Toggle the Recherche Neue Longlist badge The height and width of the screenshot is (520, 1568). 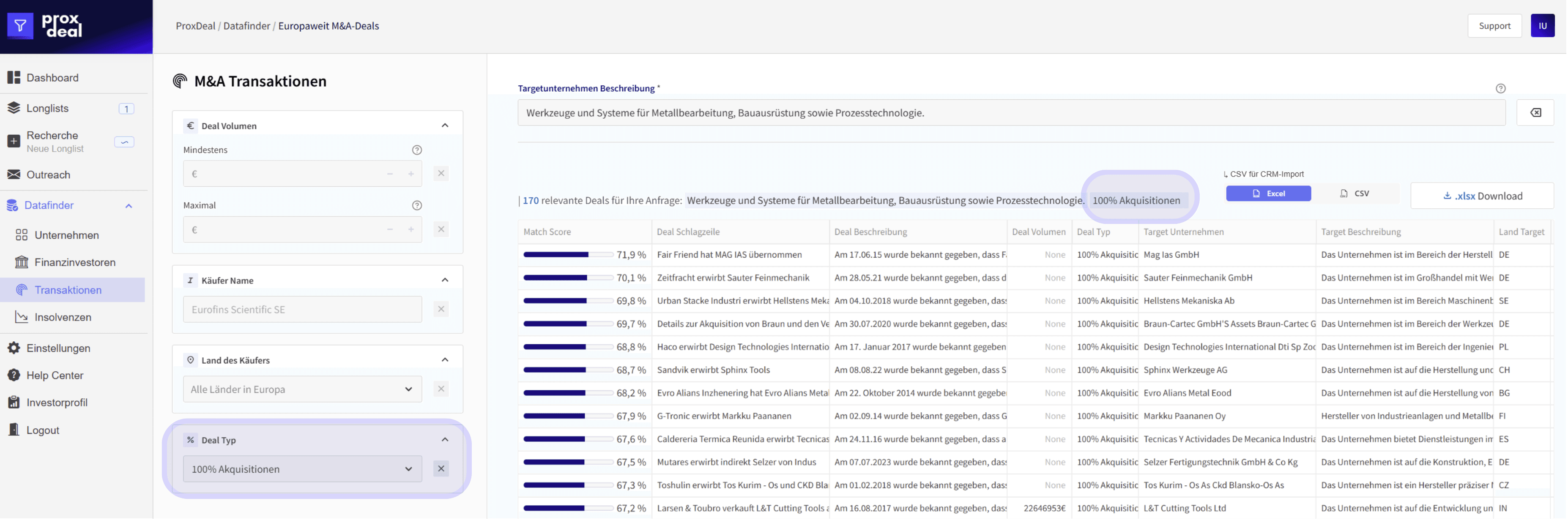[x=124, y=142]
